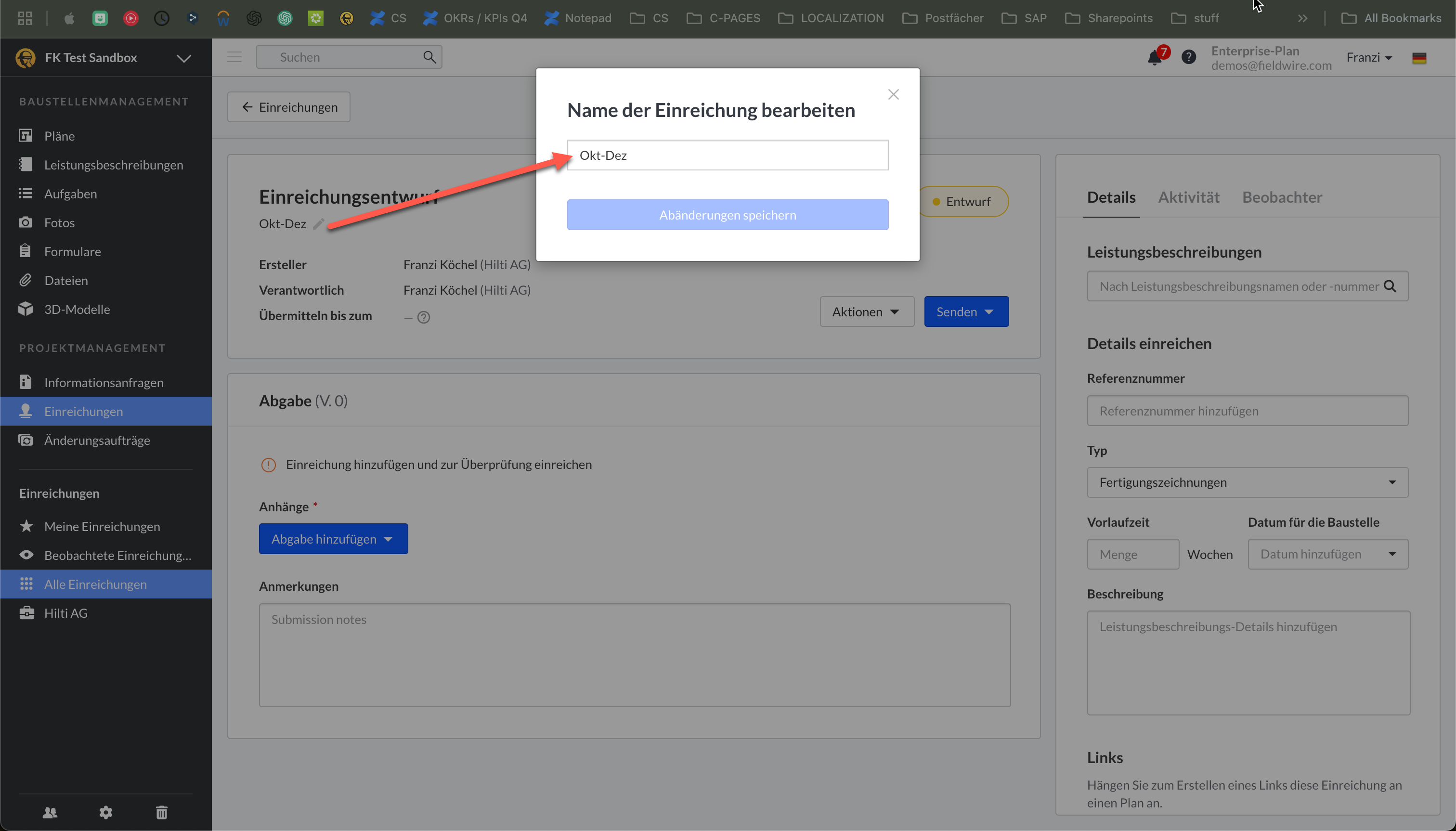Screen dimensions: 1456x831
Task: Click the Leistungsbeschreibungs-Details description area
Action: pos(1248,662)
